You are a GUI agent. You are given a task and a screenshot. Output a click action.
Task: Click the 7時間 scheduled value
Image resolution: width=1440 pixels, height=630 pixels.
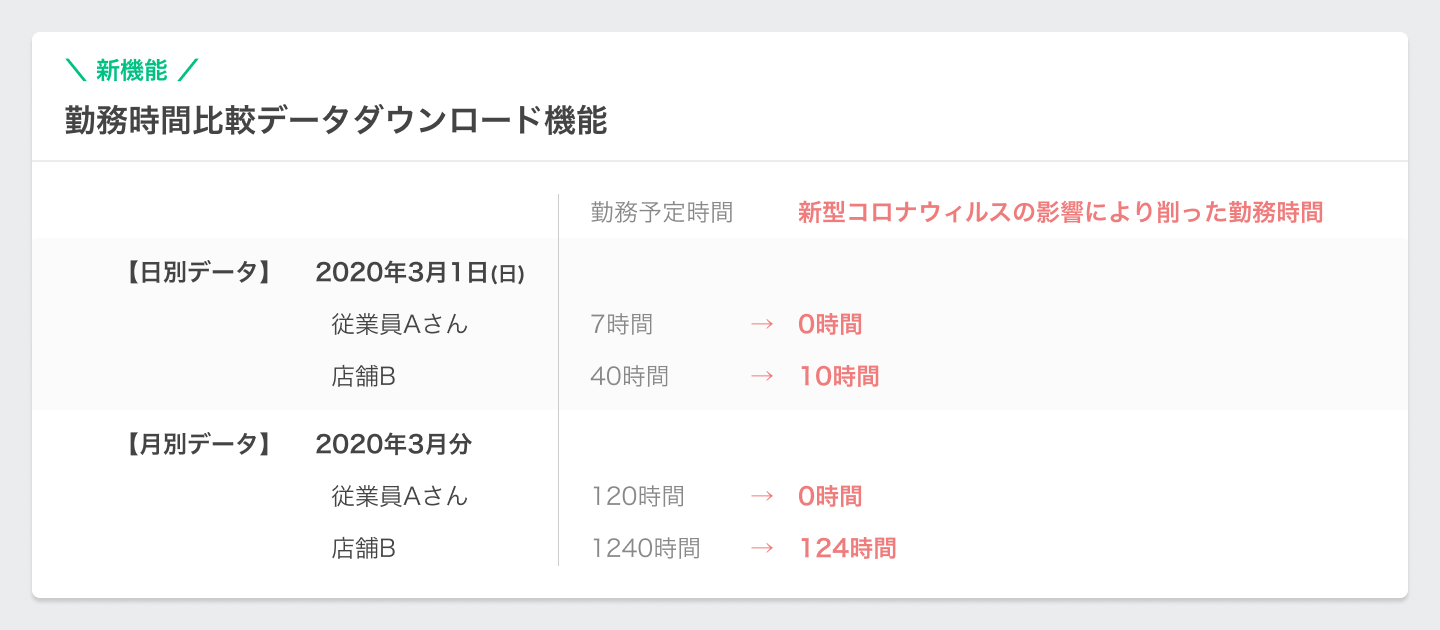pyautogui.click(x=622, y=324)
